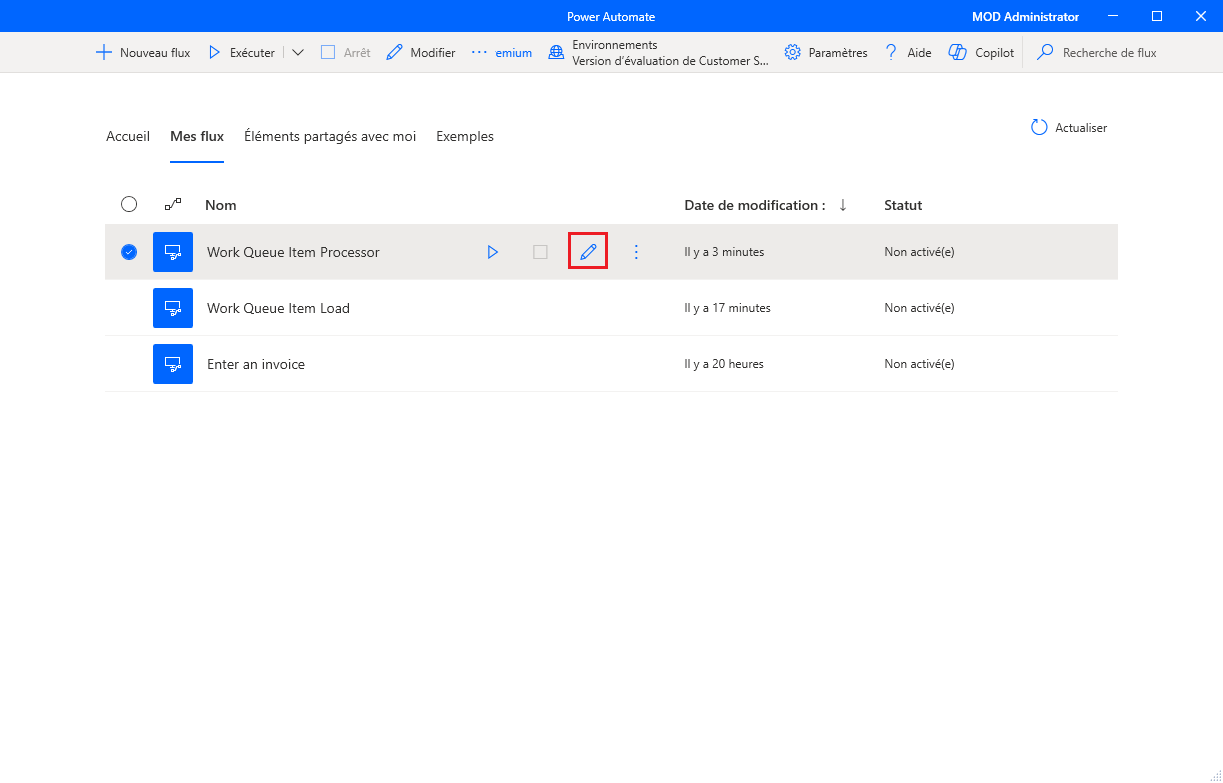Image resolution: width=1223 pixels, height=783 pixels.
Task: Uncheck Work Queue Item Processor selection
Action: pyautogui.click(x=129, y=252)
